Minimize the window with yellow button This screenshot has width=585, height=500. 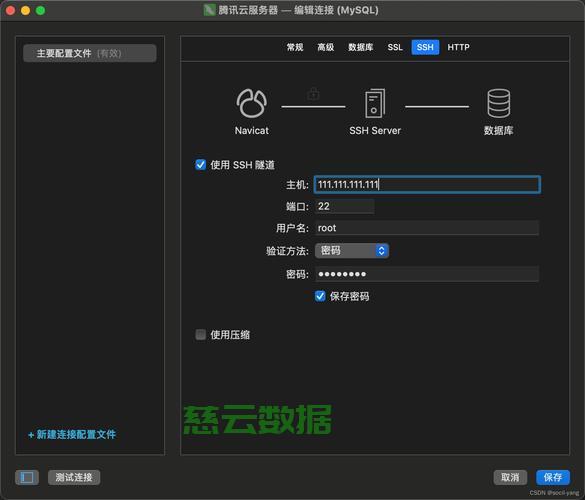pos(25,10)
